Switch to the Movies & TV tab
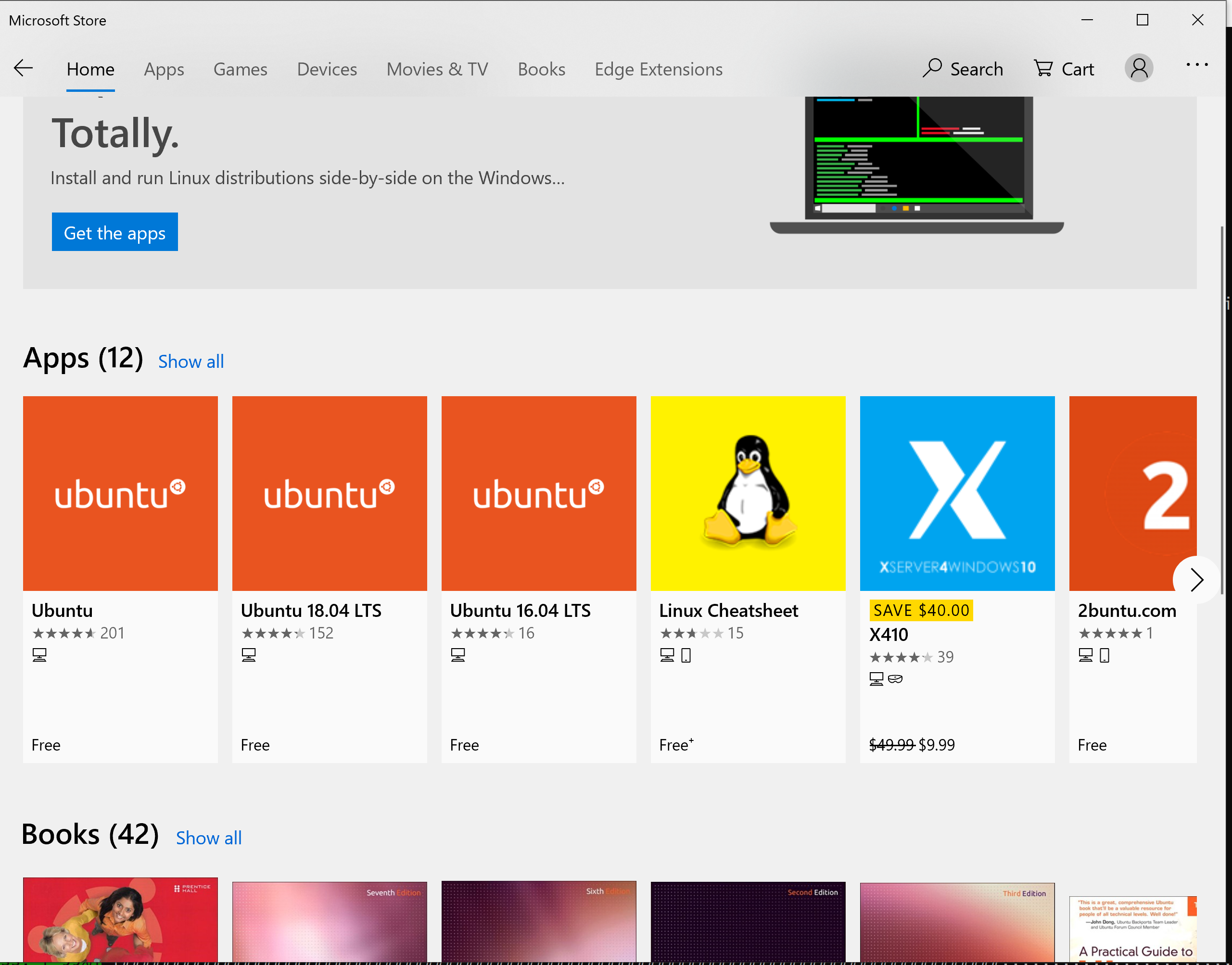 [x=437, y=69]
